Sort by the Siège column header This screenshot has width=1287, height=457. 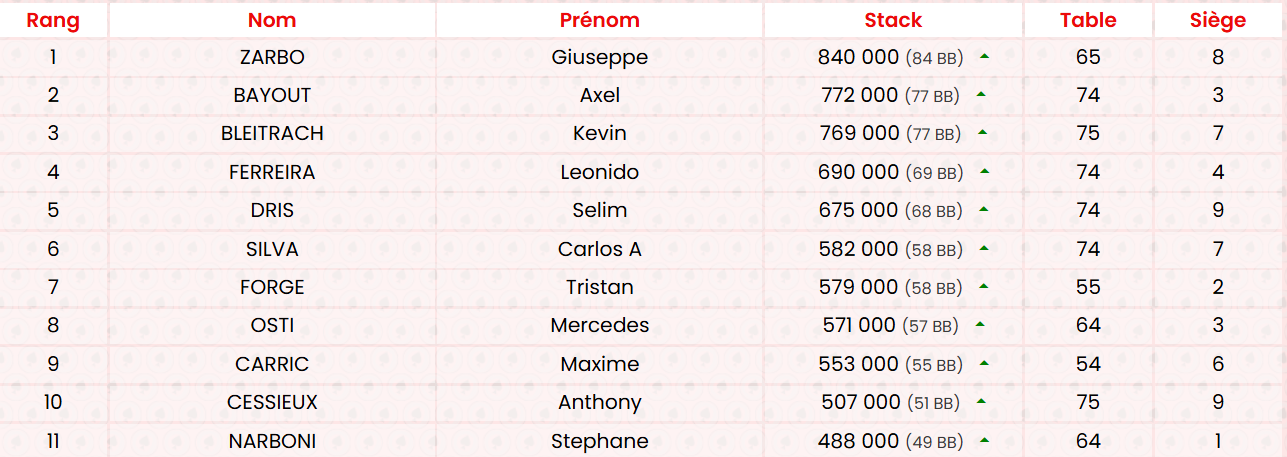pyautogui.click(x=1218, y=20)
